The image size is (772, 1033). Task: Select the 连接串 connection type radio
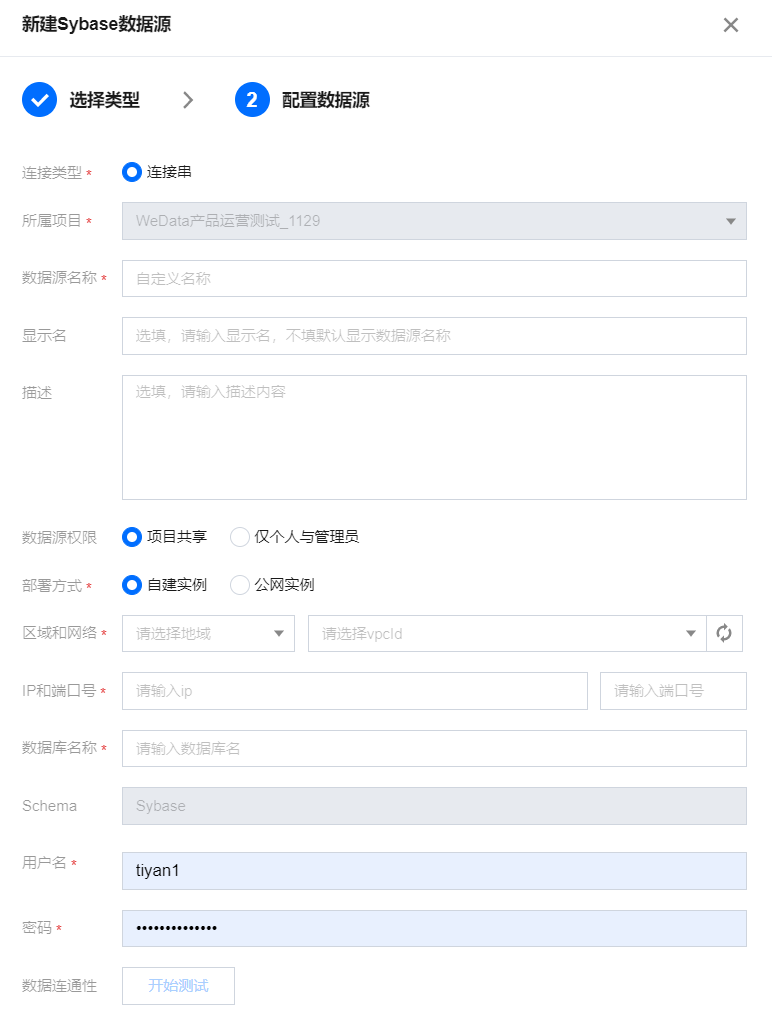tap(132, 172)
